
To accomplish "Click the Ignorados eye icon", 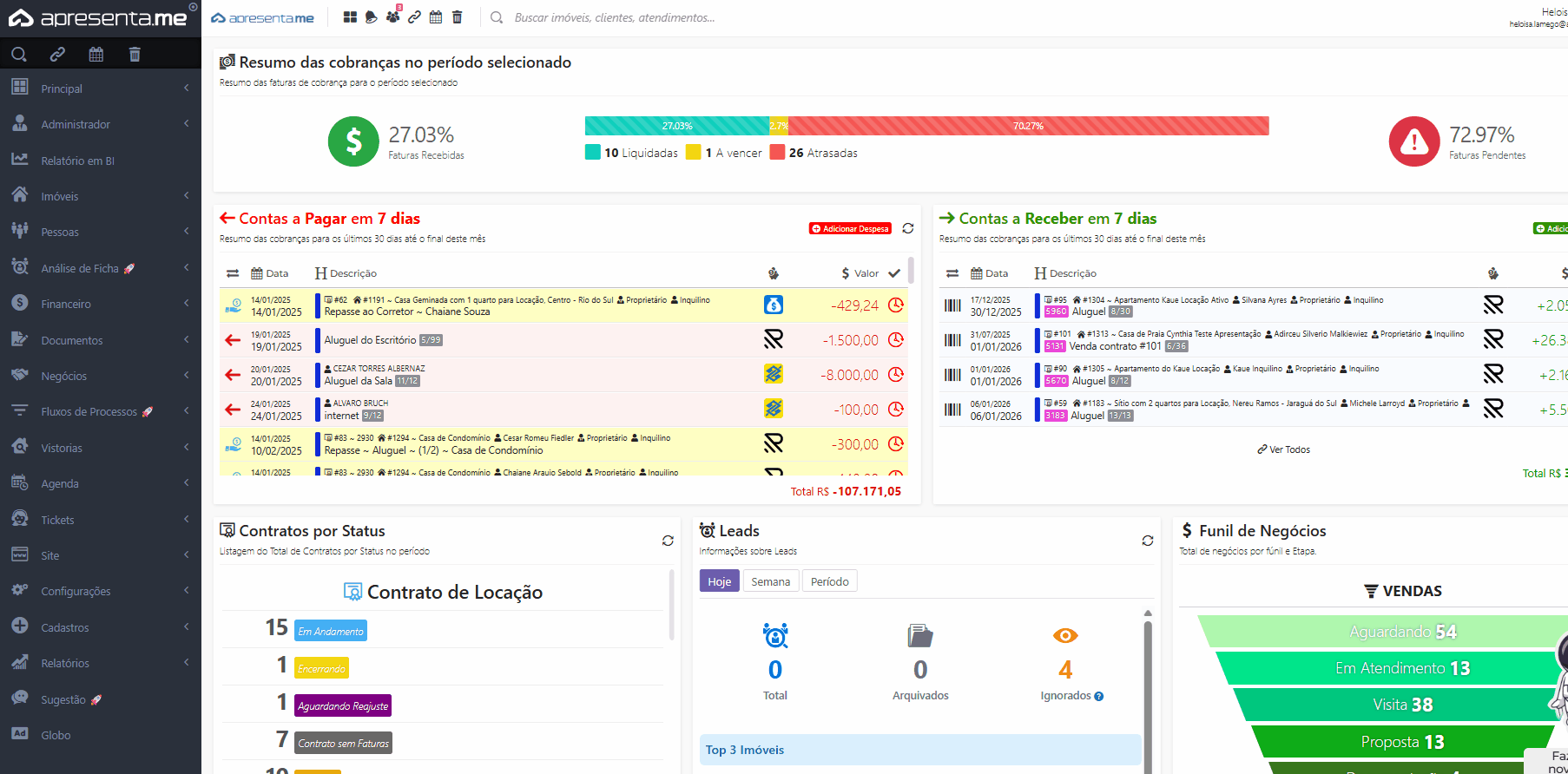I will (1065, 636).
